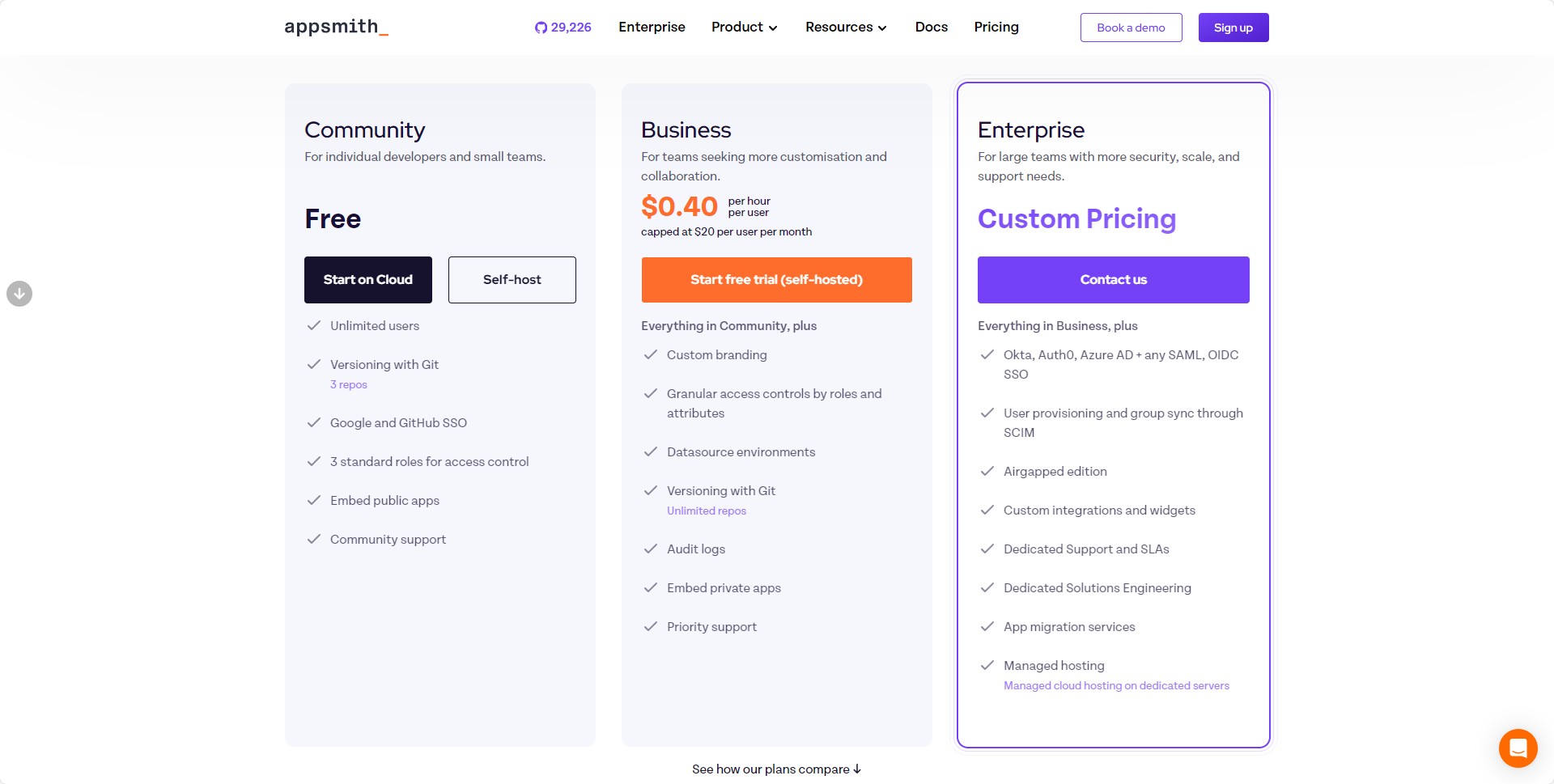The height and width of the screenshot is (784, 1554).
Task: Expand 'See how our plans compare'
Action: [776, 769]
